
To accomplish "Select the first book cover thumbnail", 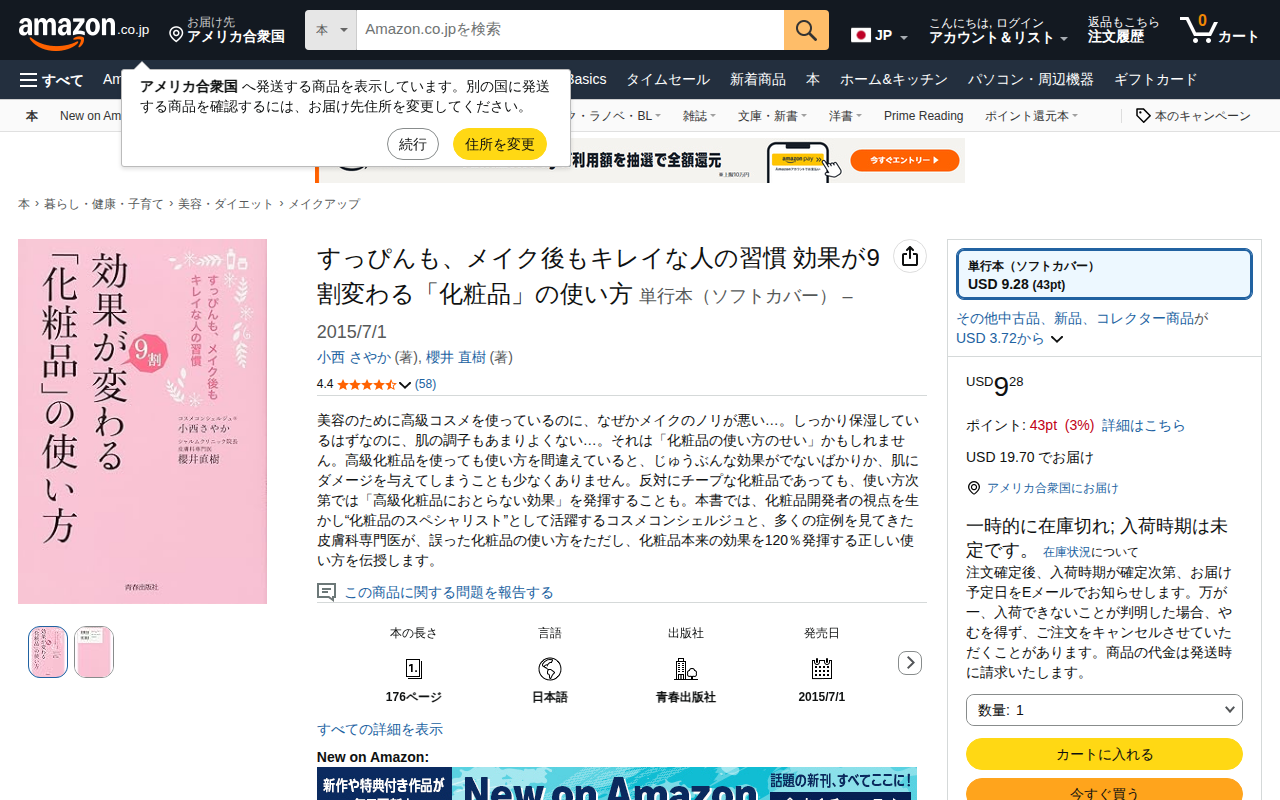I will [x=48, y=652].
